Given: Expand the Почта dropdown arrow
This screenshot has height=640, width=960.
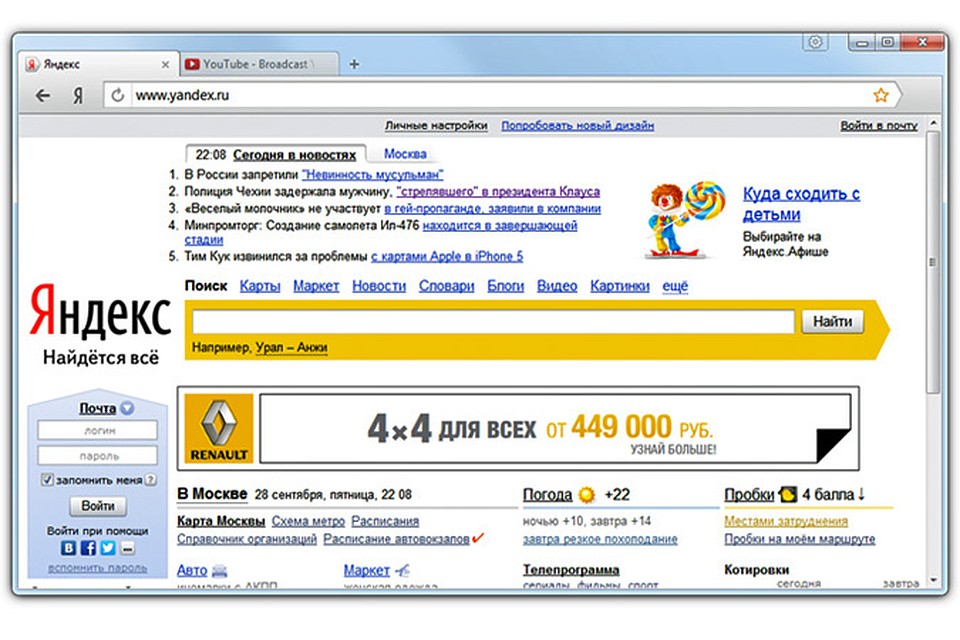Looking at the screenshot, I should click(127, 408).
